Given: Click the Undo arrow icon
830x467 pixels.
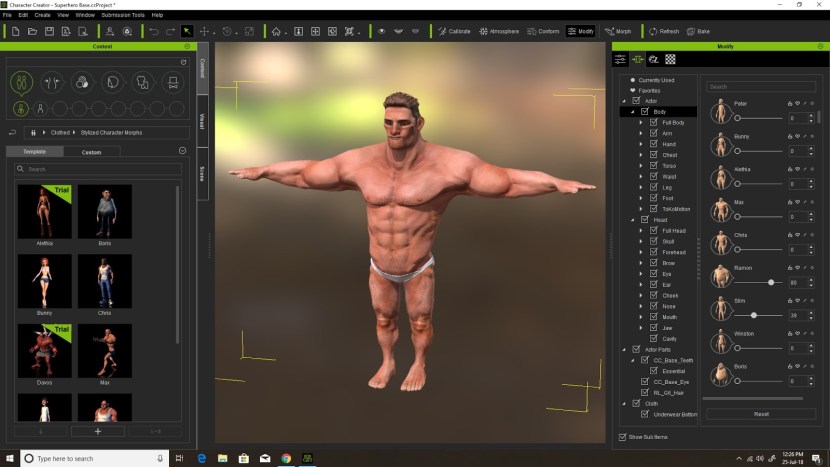Looking at the screenshot, I should 153,31.
